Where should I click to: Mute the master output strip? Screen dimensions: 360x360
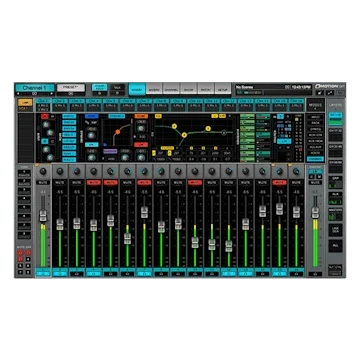pyautogui.click(x=315, y=183)
